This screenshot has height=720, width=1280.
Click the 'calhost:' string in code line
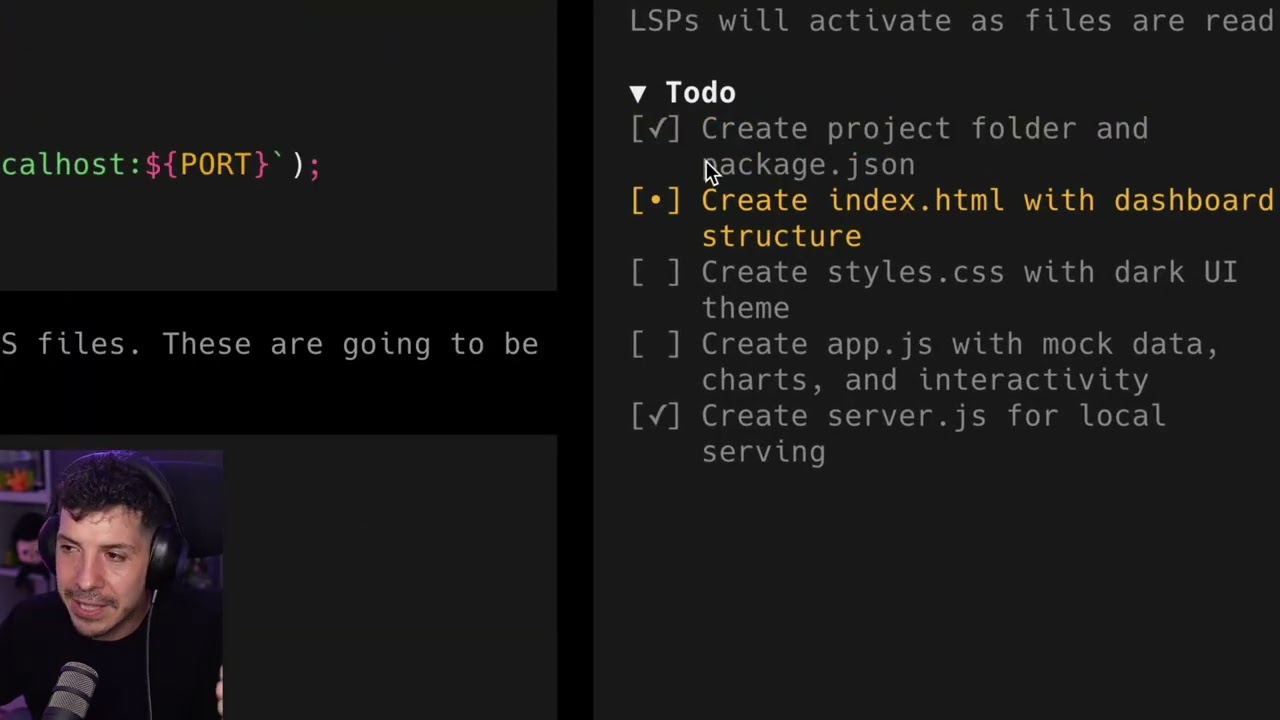coord(72,165)
